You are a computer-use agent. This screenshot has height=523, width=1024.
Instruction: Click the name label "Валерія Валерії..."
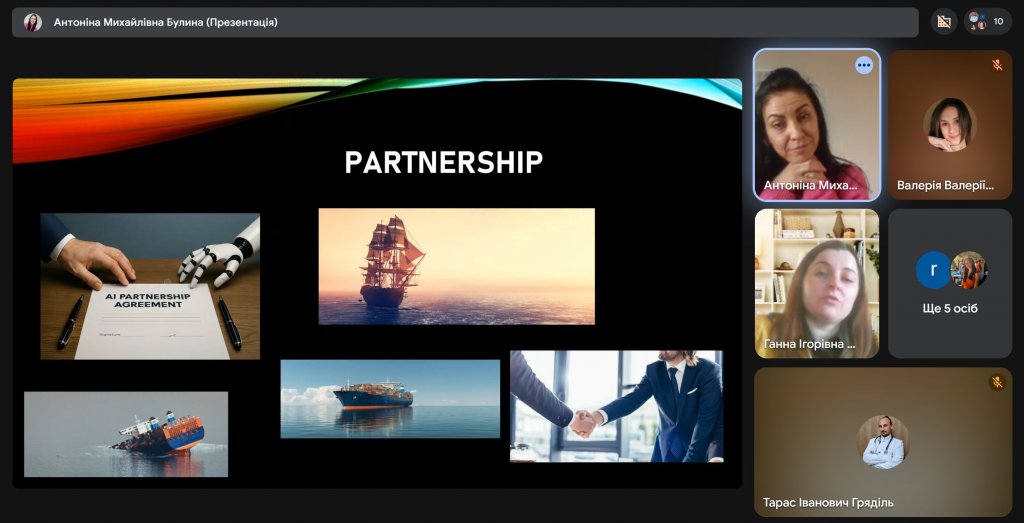(x=945, y=185)
